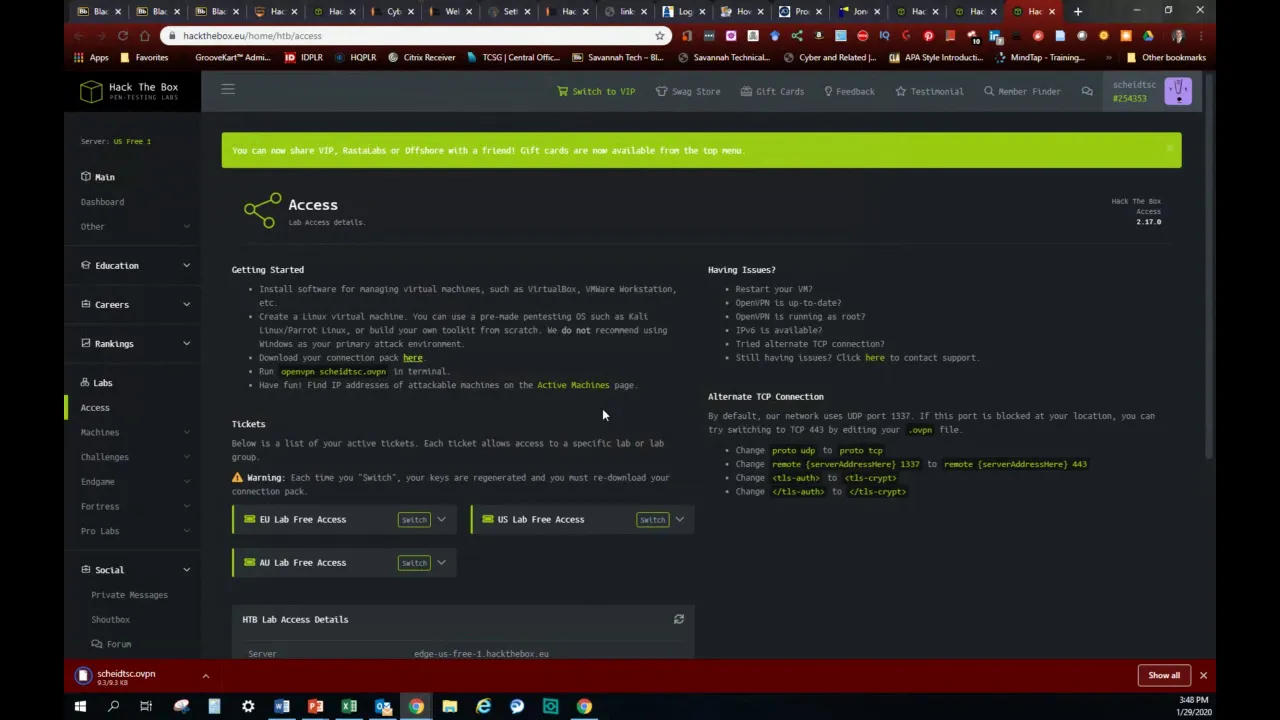Expand EU Lab Free Access ticket details

(441, 519)
